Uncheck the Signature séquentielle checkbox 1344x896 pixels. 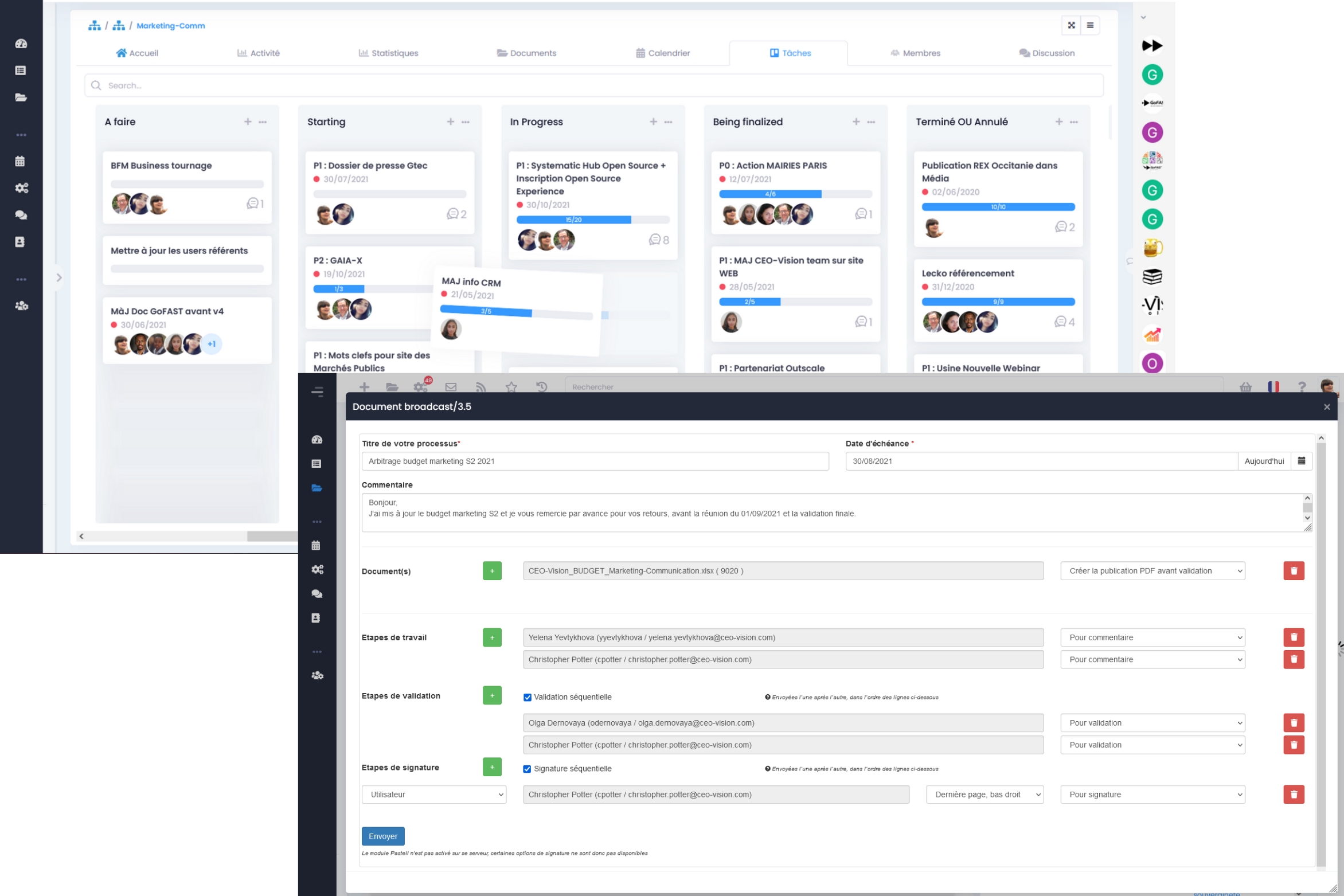[x=527, y=768]
